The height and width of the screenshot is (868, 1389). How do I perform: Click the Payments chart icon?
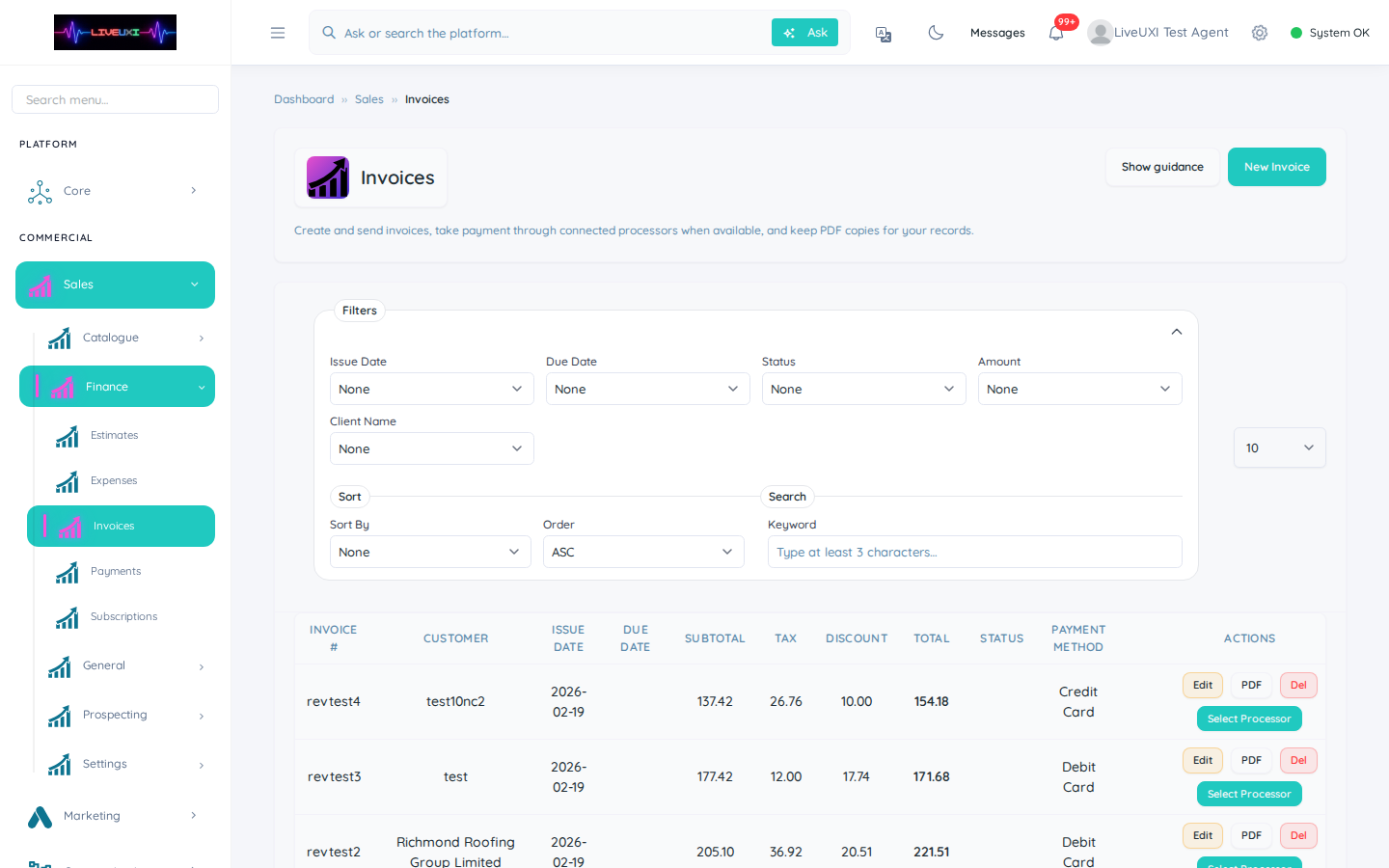tap(67, 572)
